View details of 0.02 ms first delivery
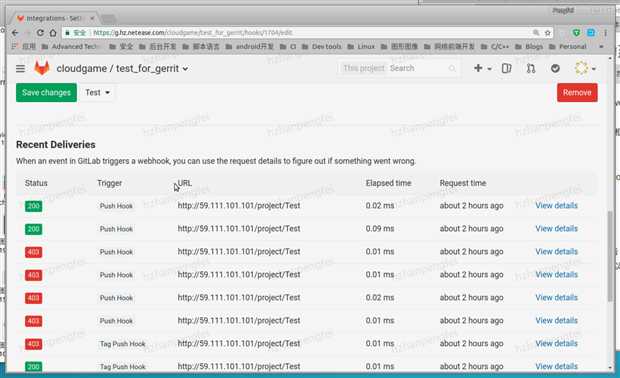The width and height of the screenshot is (620, 378). pos(556,206)
